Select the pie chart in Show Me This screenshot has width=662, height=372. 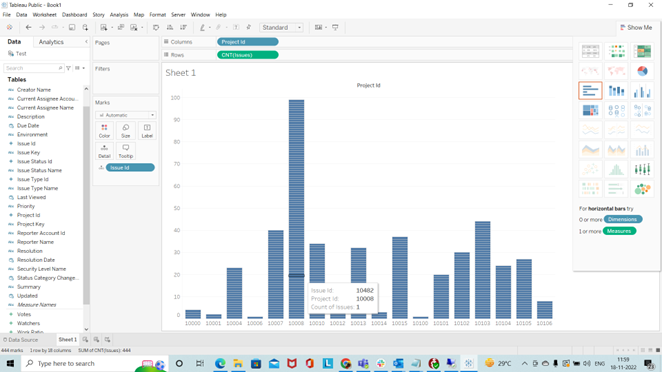tap(642, 71)
